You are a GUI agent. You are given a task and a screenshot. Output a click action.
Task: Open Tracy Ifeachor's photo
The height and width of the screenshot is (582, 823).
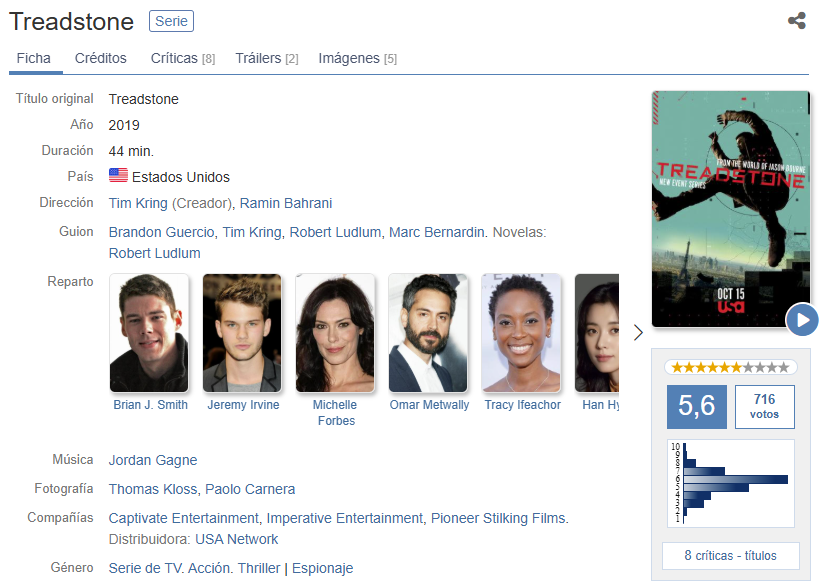click(521, 333)
